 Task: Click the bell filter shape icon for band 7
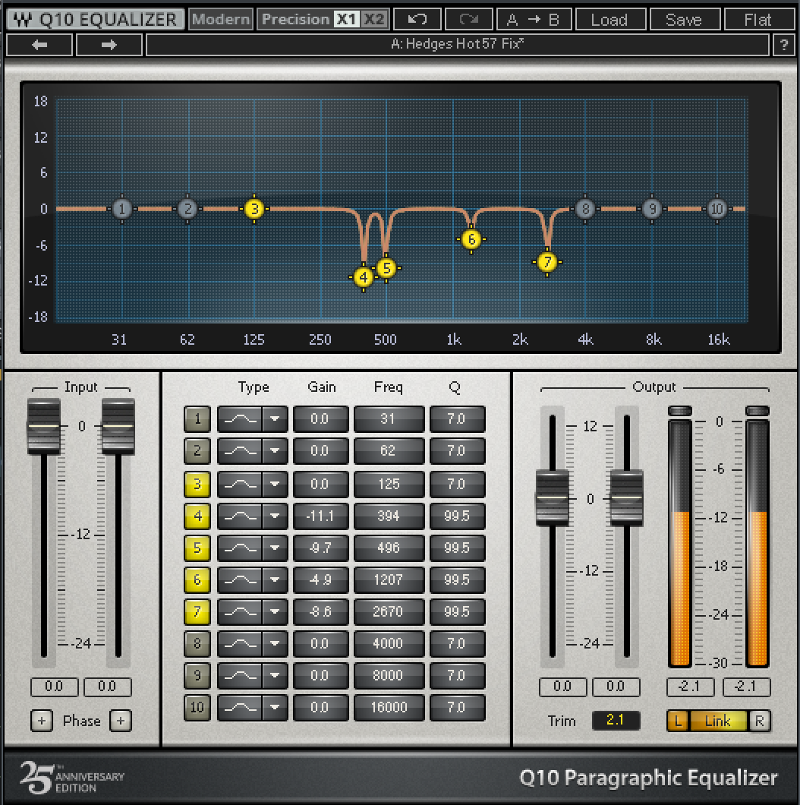point(240,612)
